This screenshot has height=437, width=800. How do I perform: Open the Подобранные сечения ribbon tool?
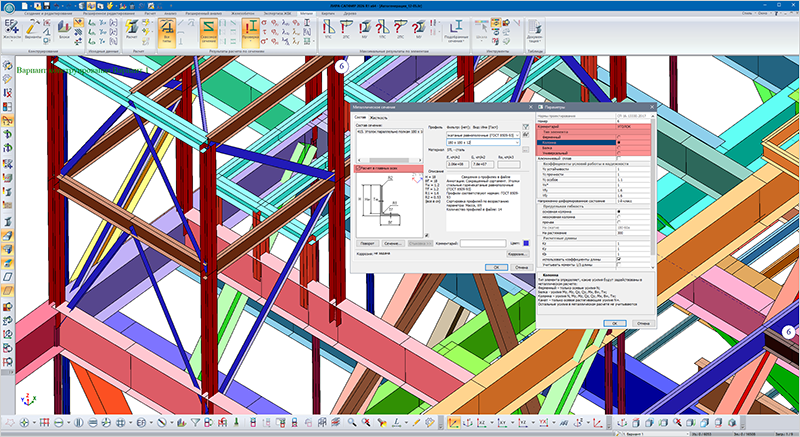pos(456,31)
